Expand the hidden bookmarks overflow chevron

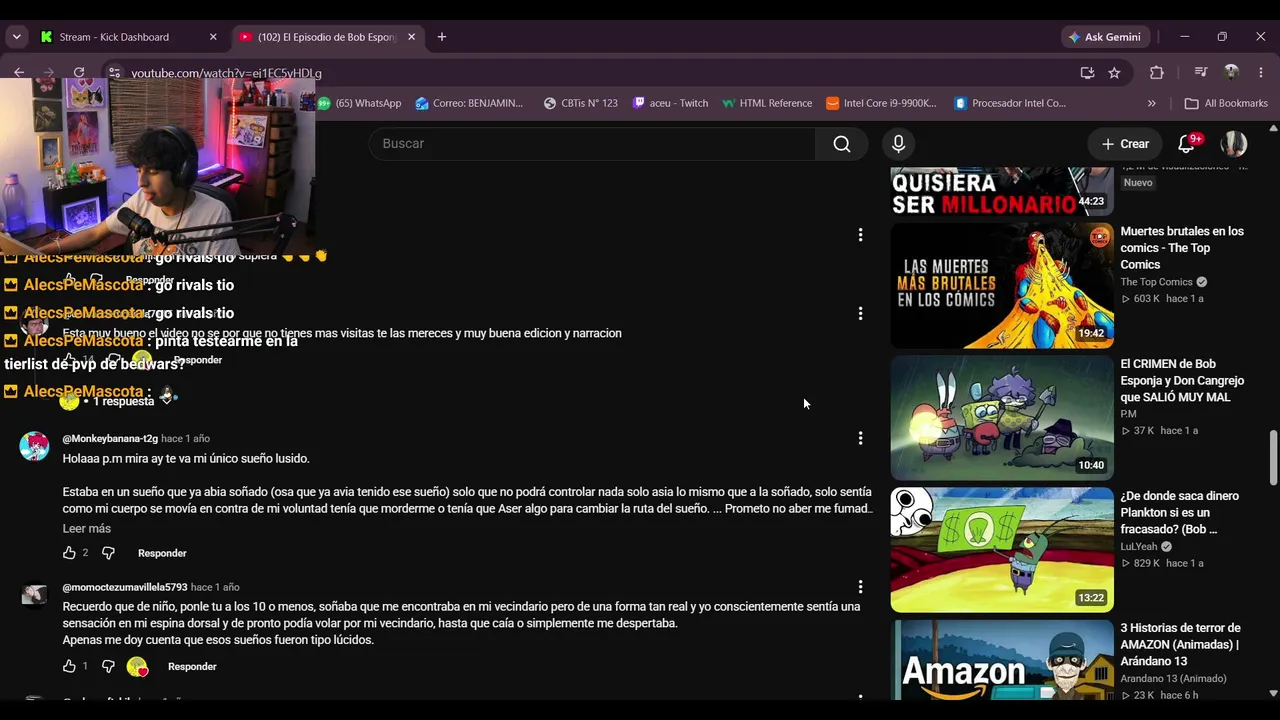coord(1151,103)
